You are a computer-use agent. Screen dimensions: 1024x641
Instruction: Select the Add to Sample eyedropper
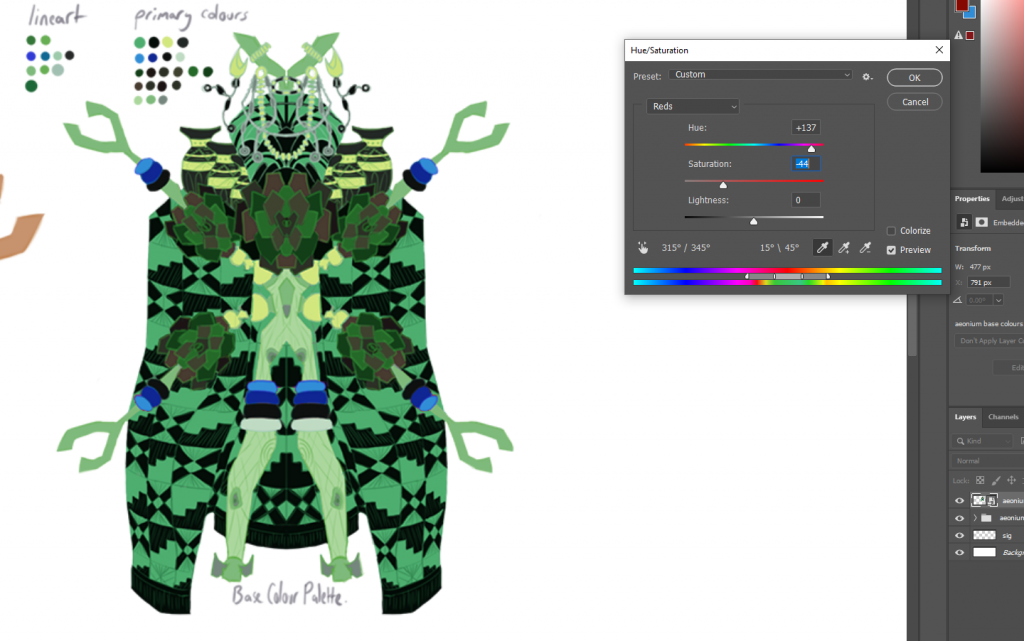pyautogui.click(x=844, y=247)
